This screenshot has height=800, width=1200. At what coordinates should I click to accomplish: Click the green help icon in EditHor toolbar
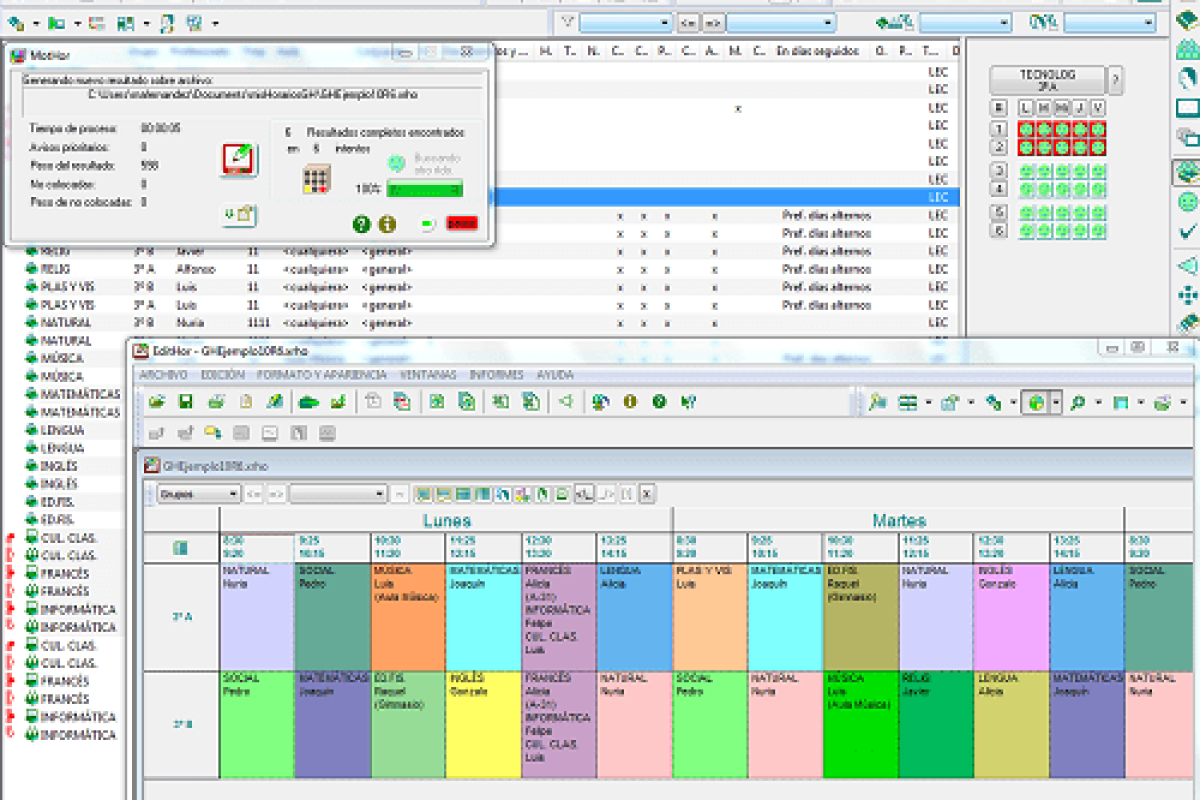tap(659, 402)
